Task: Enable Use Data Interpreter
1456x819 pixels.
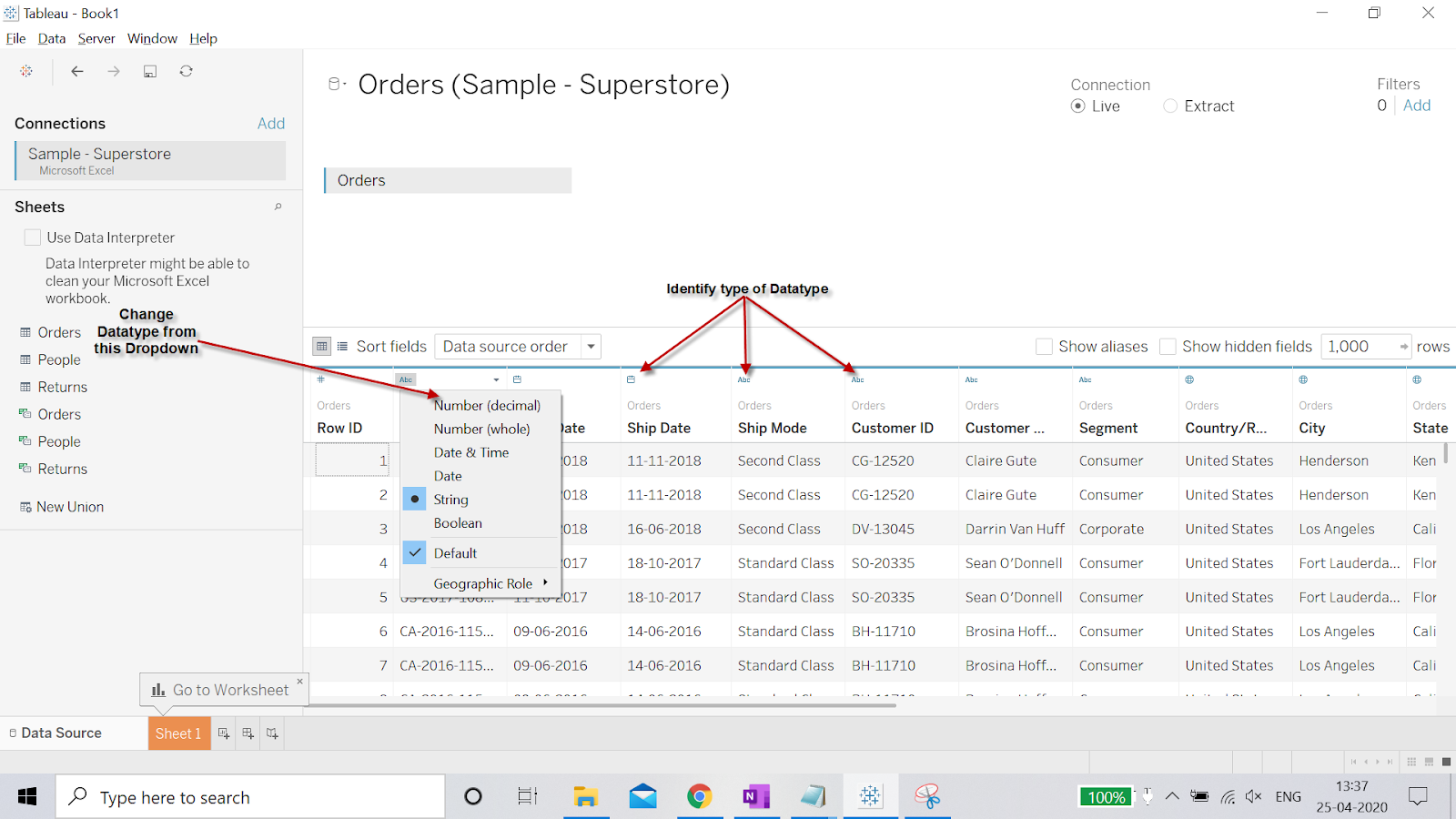Action: point(32,237)
